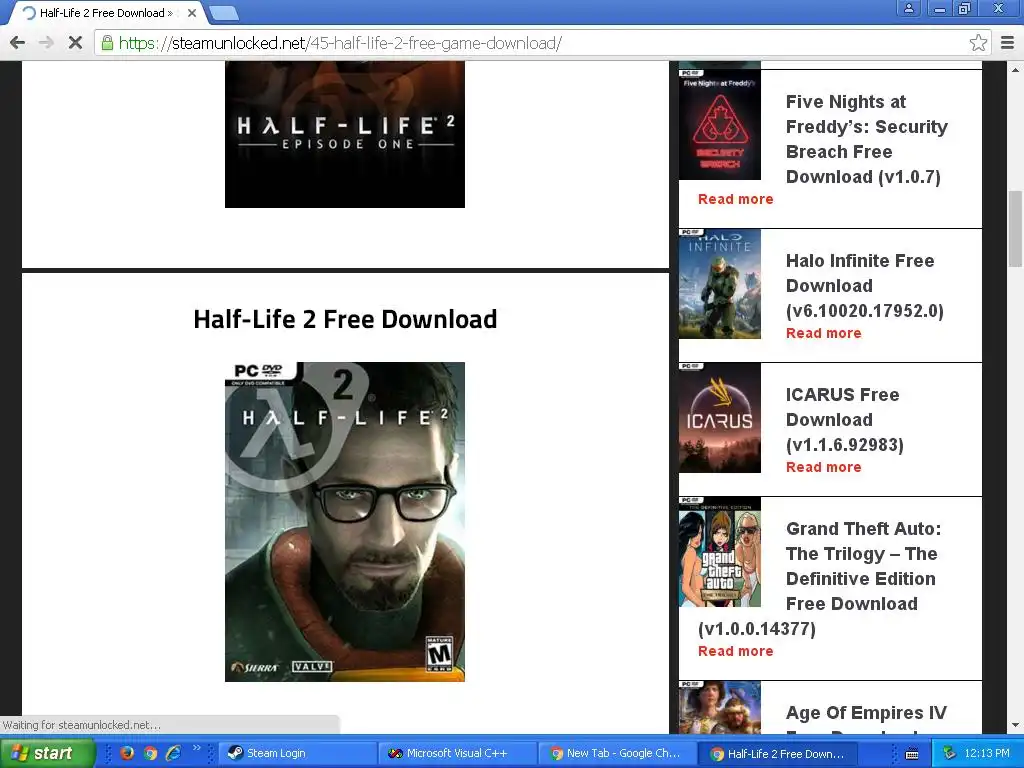Switch to the Steam Login taskbar window

click(297, 754)
